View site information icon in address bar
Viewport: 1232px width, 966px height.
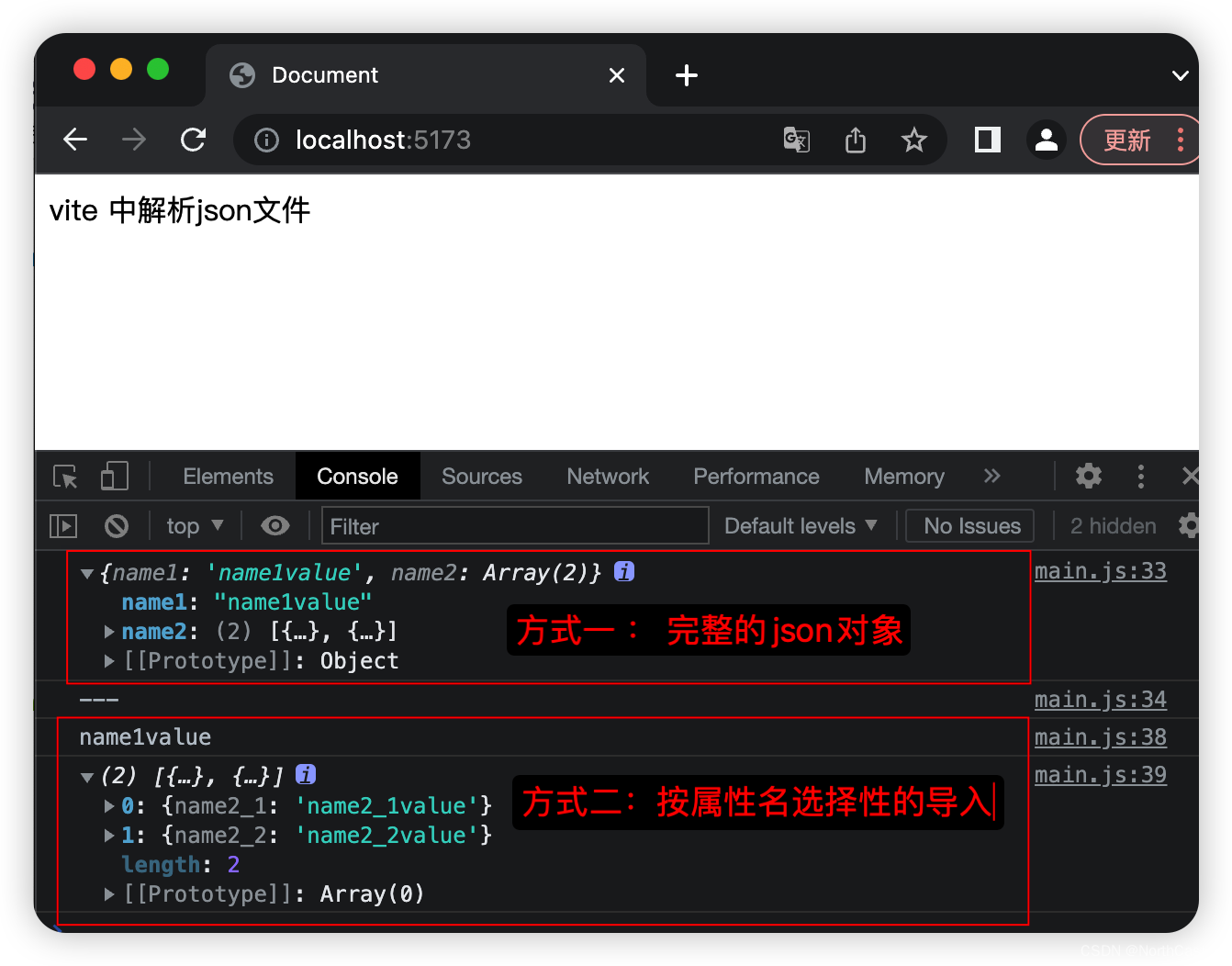[x=266, y=140]
